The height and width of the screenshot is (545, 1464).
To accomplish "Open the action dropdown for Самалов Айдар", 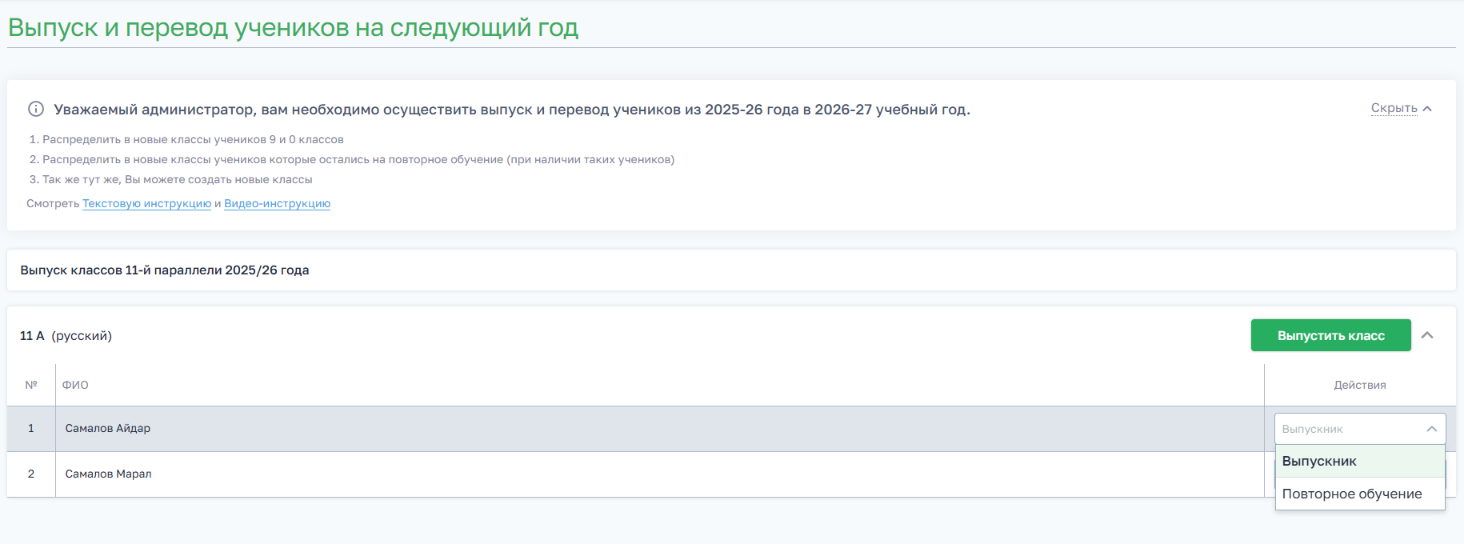I will 1360,429.
